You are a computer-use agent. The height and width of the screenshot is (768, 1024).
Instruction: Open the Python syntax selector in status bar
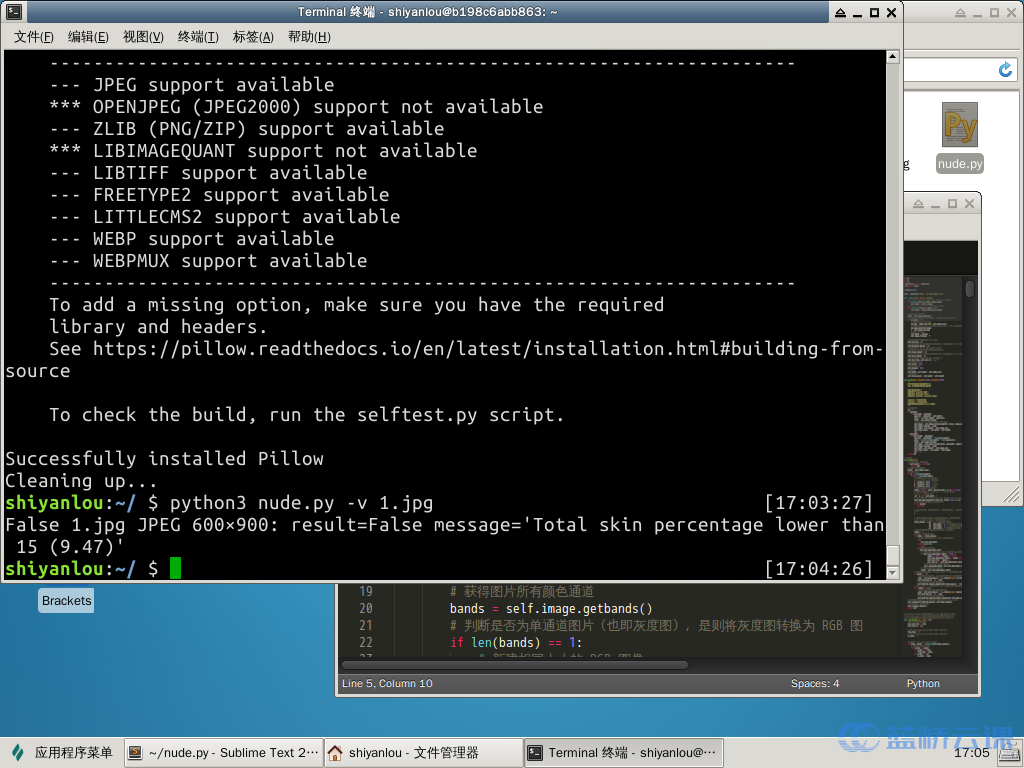click(923, 684)
